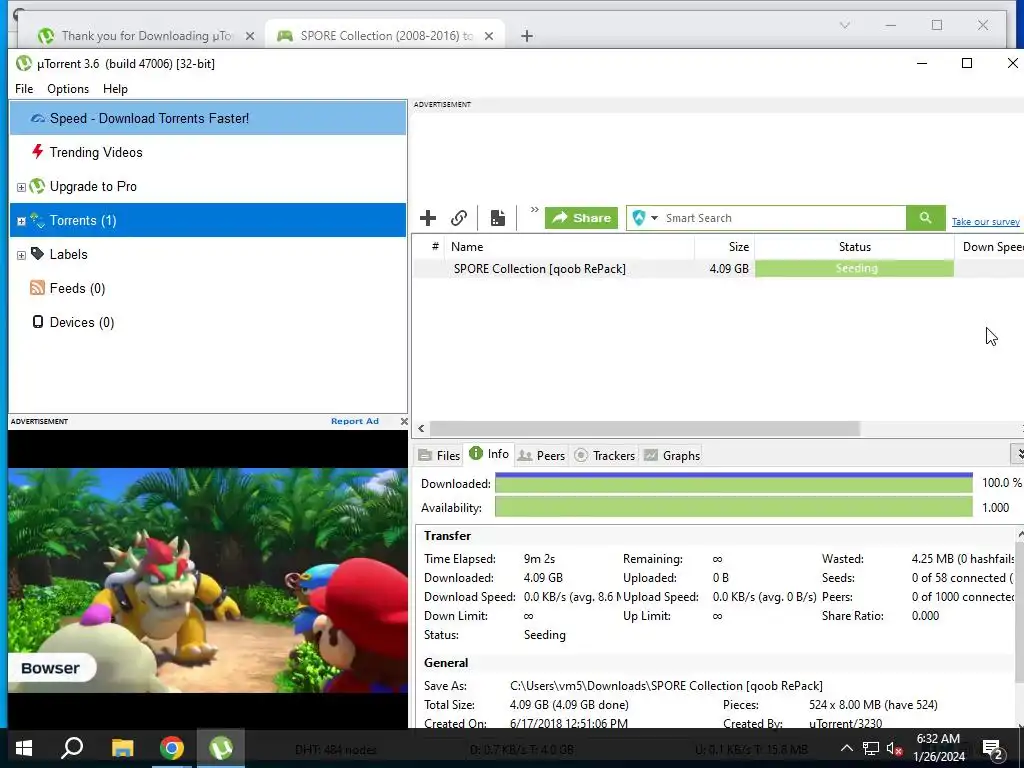
Task: Open a new browser tab with plus button
Action: point(527,36)
